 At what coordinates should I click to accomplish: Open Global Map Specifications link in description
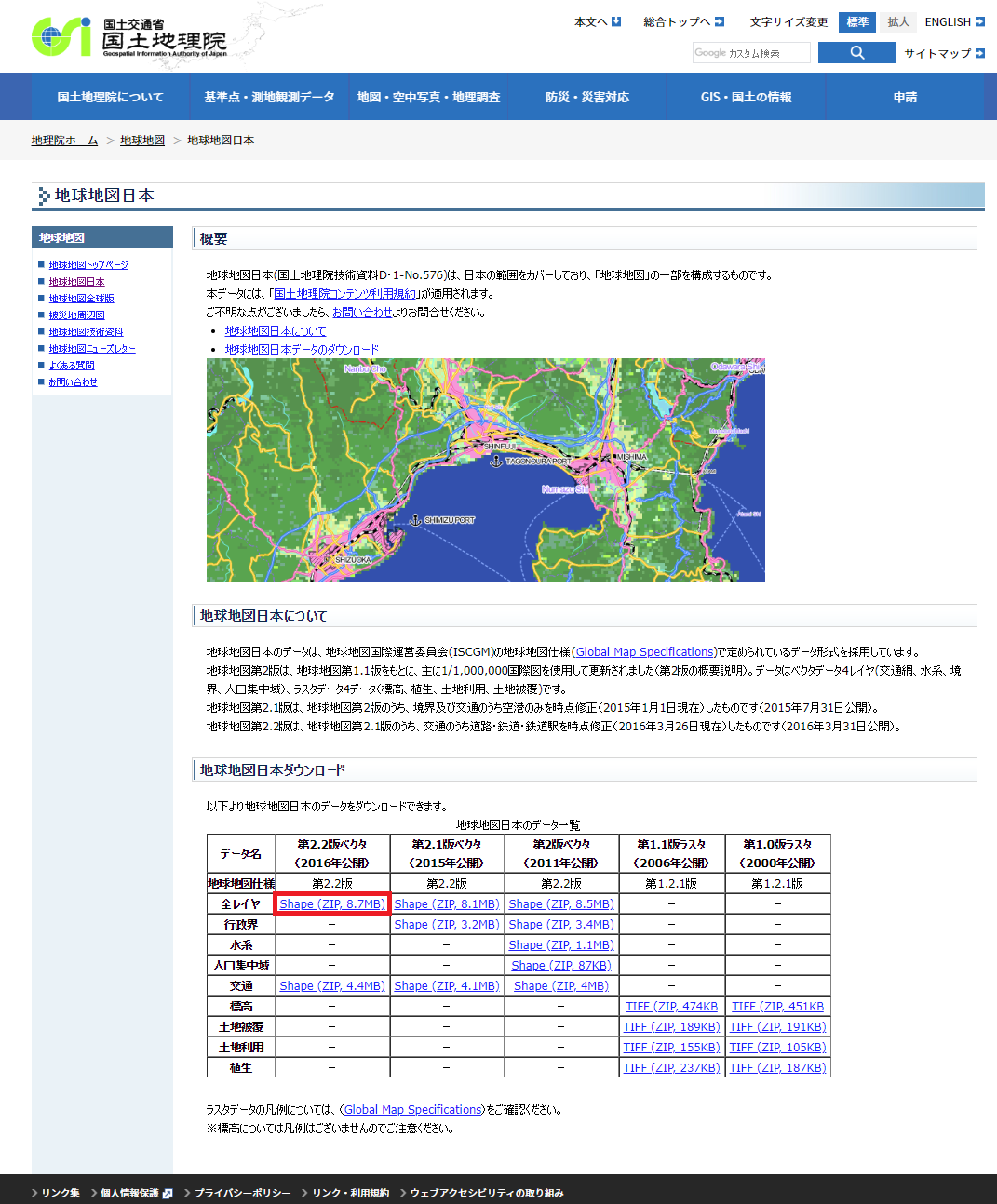[644, 652]
